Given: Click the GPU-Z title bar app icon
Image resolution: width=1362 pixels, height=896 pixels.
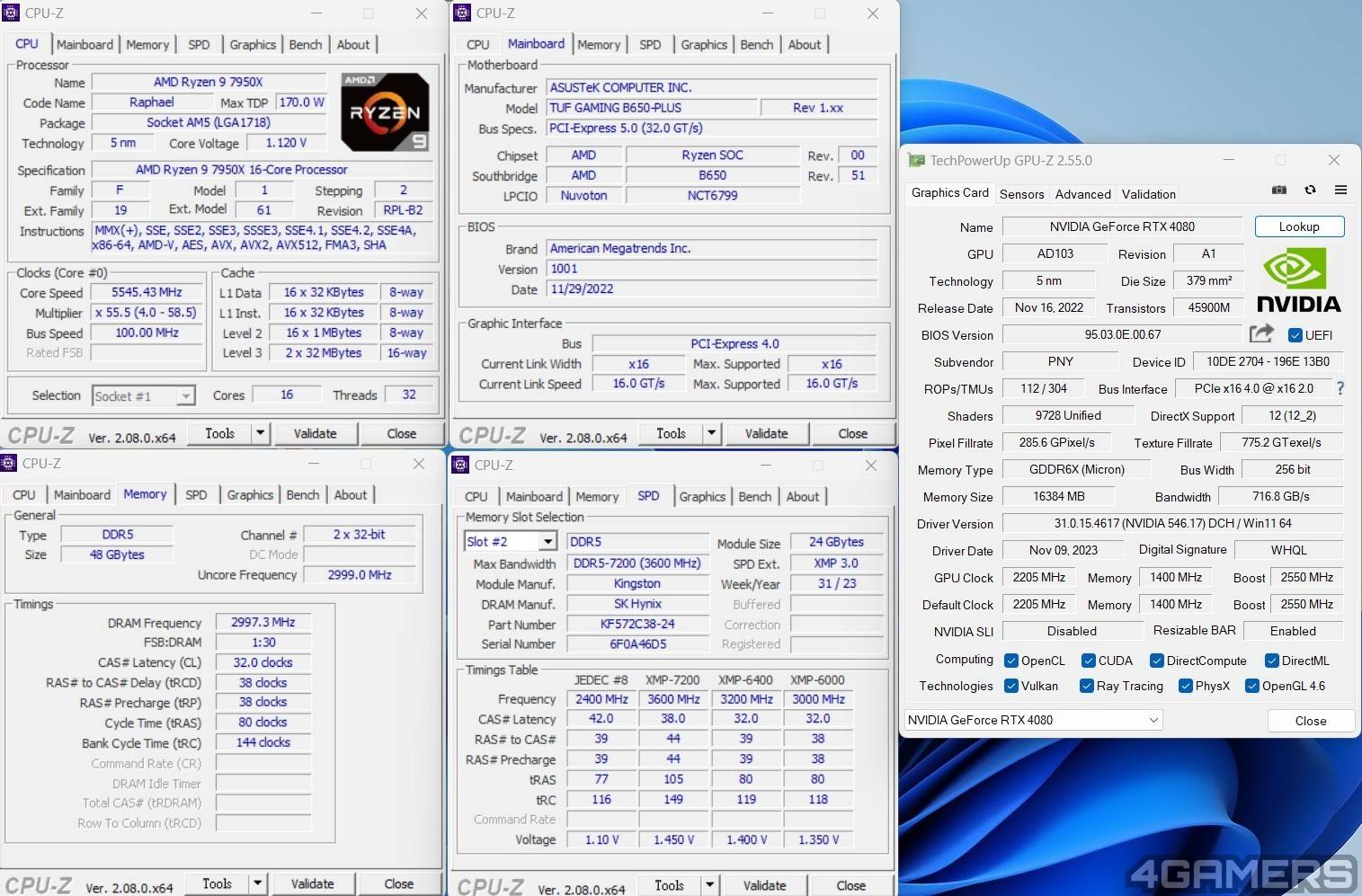Looking at the screenshot, I should pos(916,161).
